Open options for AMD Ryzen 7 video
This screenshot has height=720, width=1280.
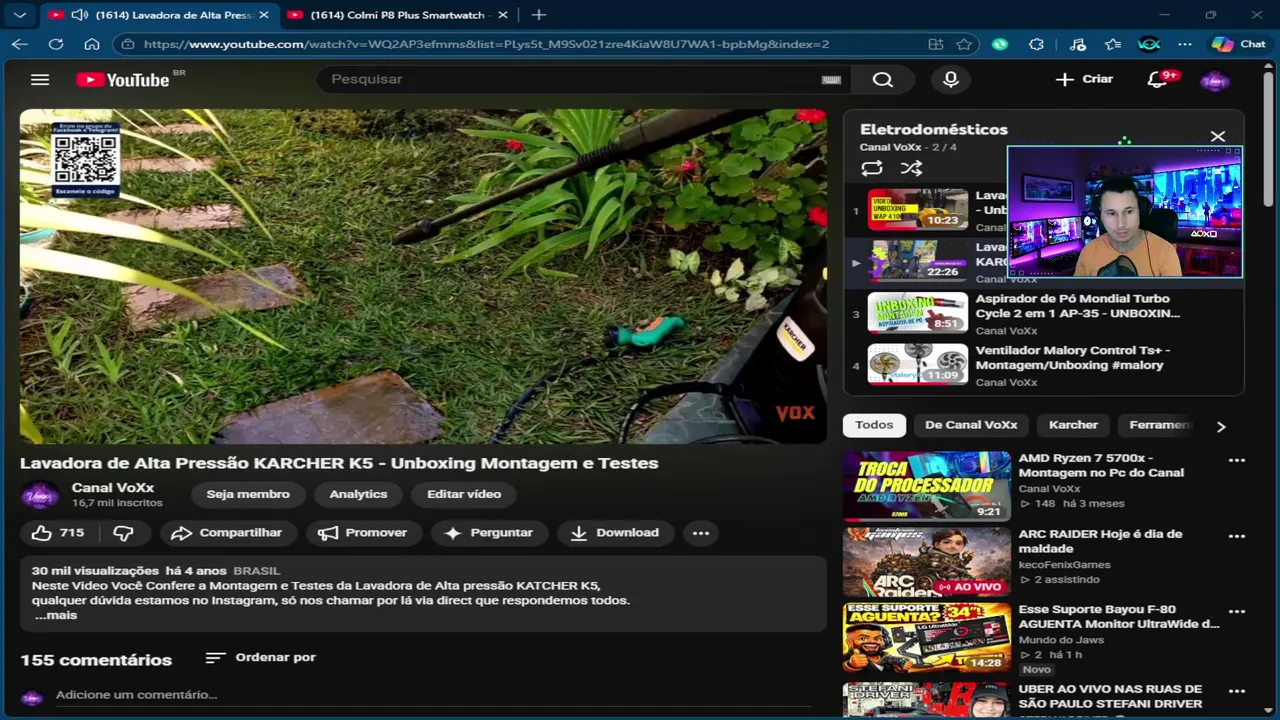tap(1237, 461)
